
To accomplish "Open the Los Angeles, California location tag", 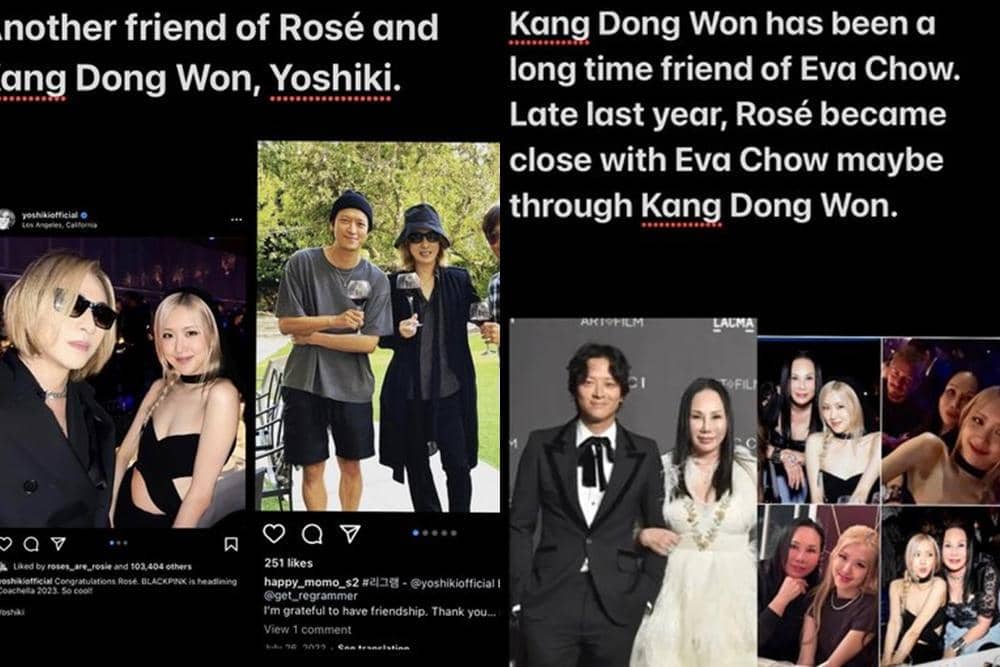I will click(59, 225).
